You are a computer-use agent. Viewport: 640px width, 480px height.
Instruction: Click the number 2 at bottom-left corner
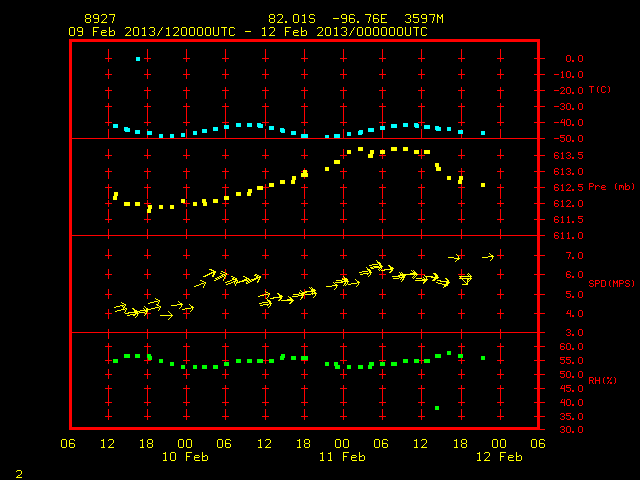(19, 474)
